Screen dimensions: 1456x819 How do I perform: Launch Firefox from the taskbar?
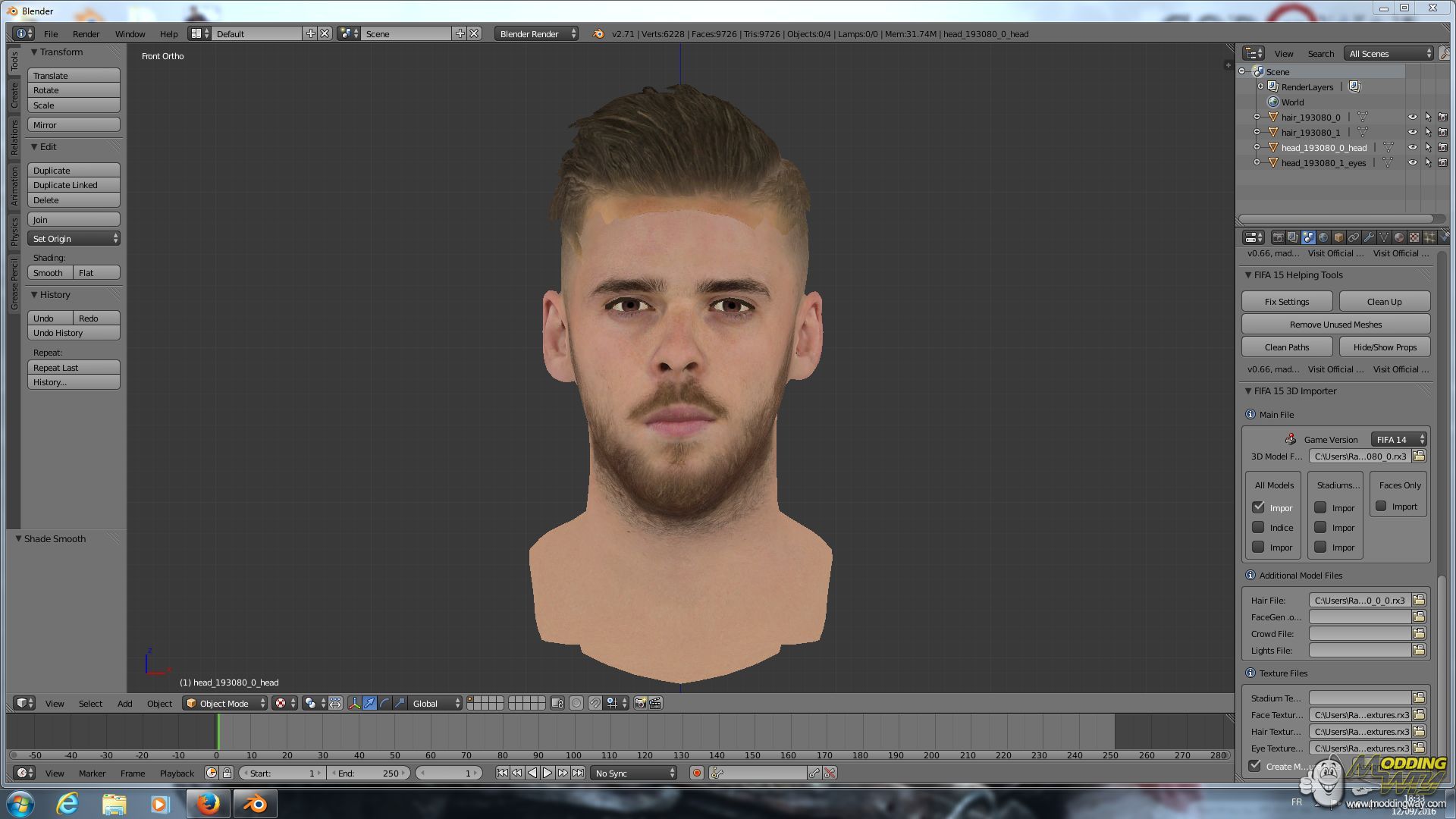[208, 804]
